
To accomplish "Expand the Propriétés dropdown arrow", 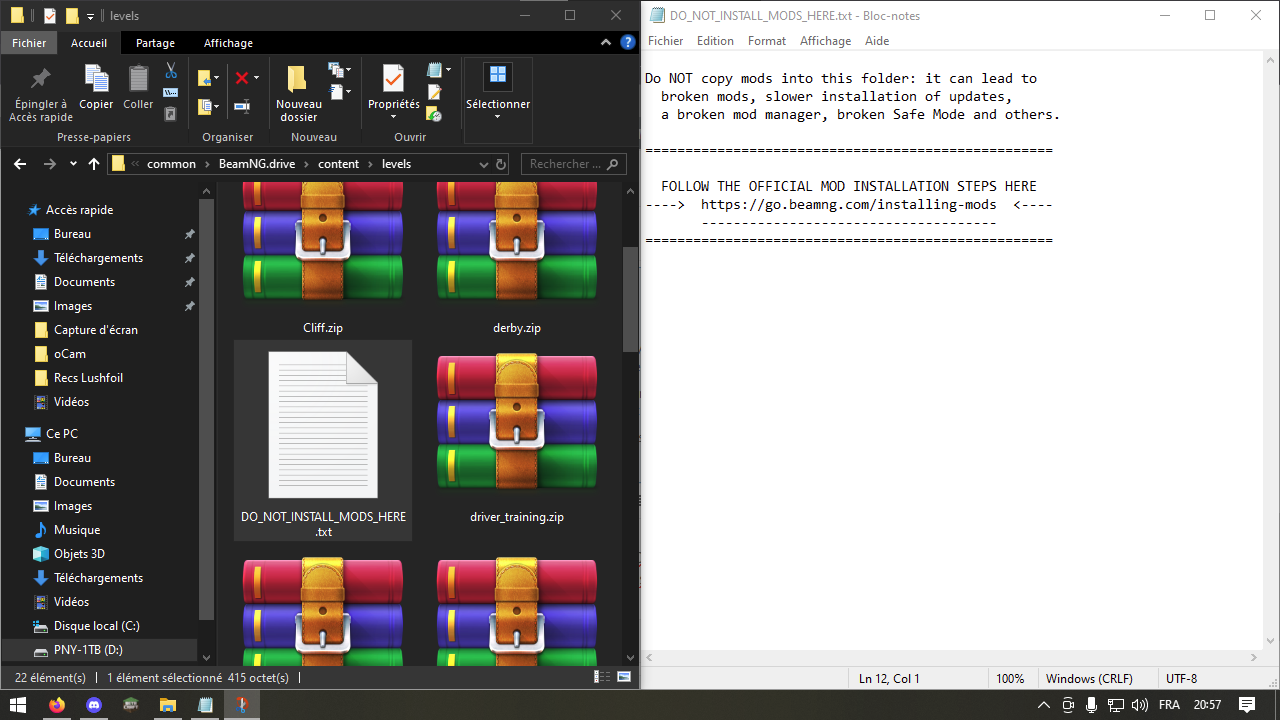I will coord(393,117).
